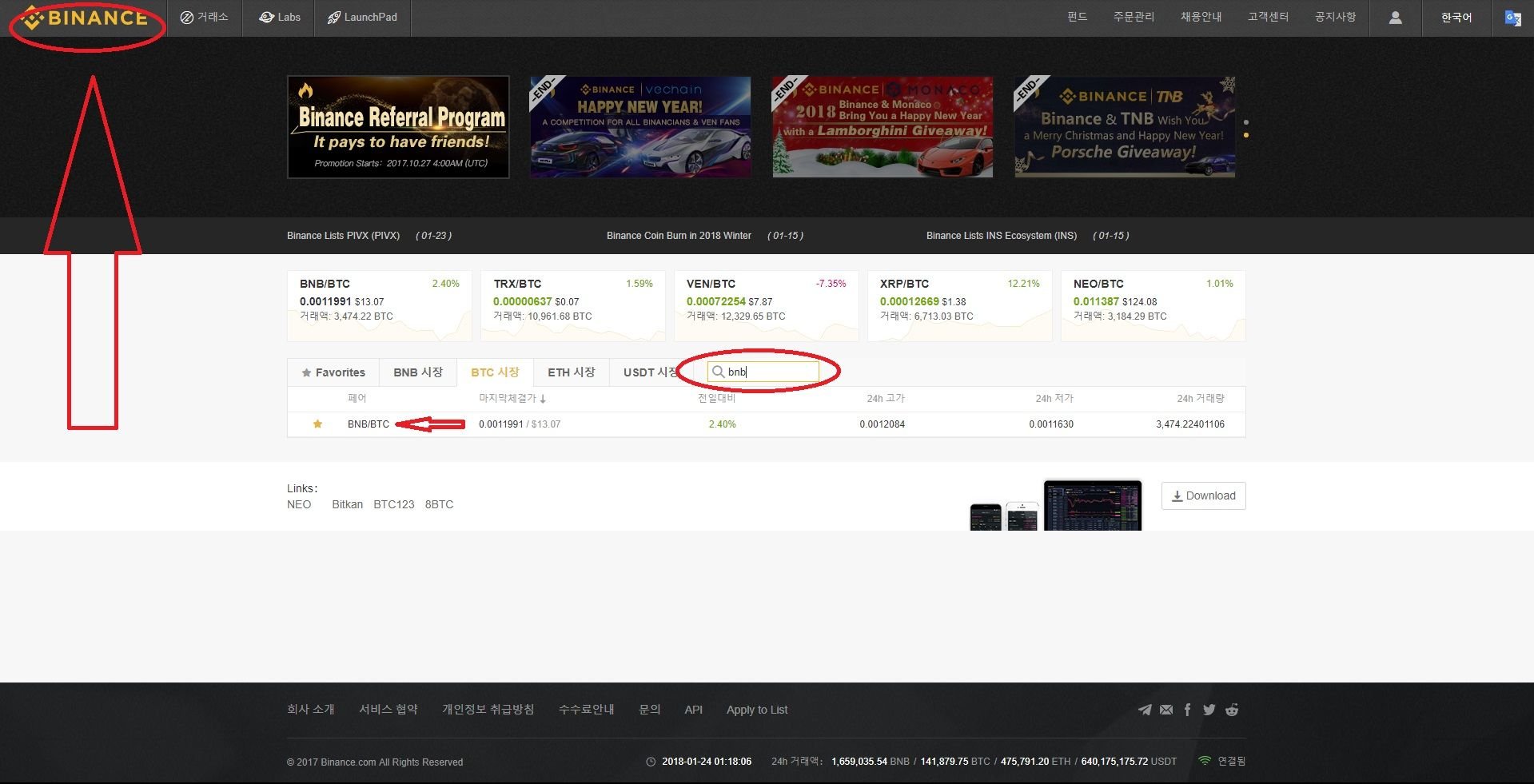Viewport: 1534px width, 784px height.
Task: Switch to the USDT 시장 tab
Action: (x=649, y=372)
